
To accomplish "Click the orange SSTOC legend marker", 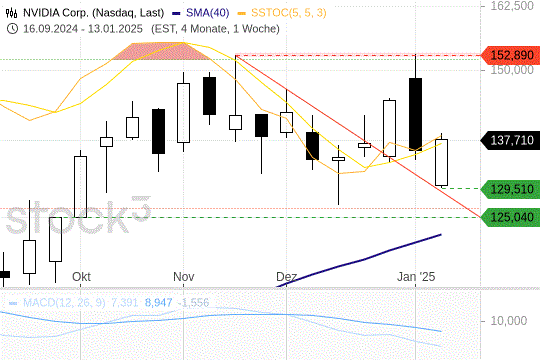I will (x=242, y=13).
